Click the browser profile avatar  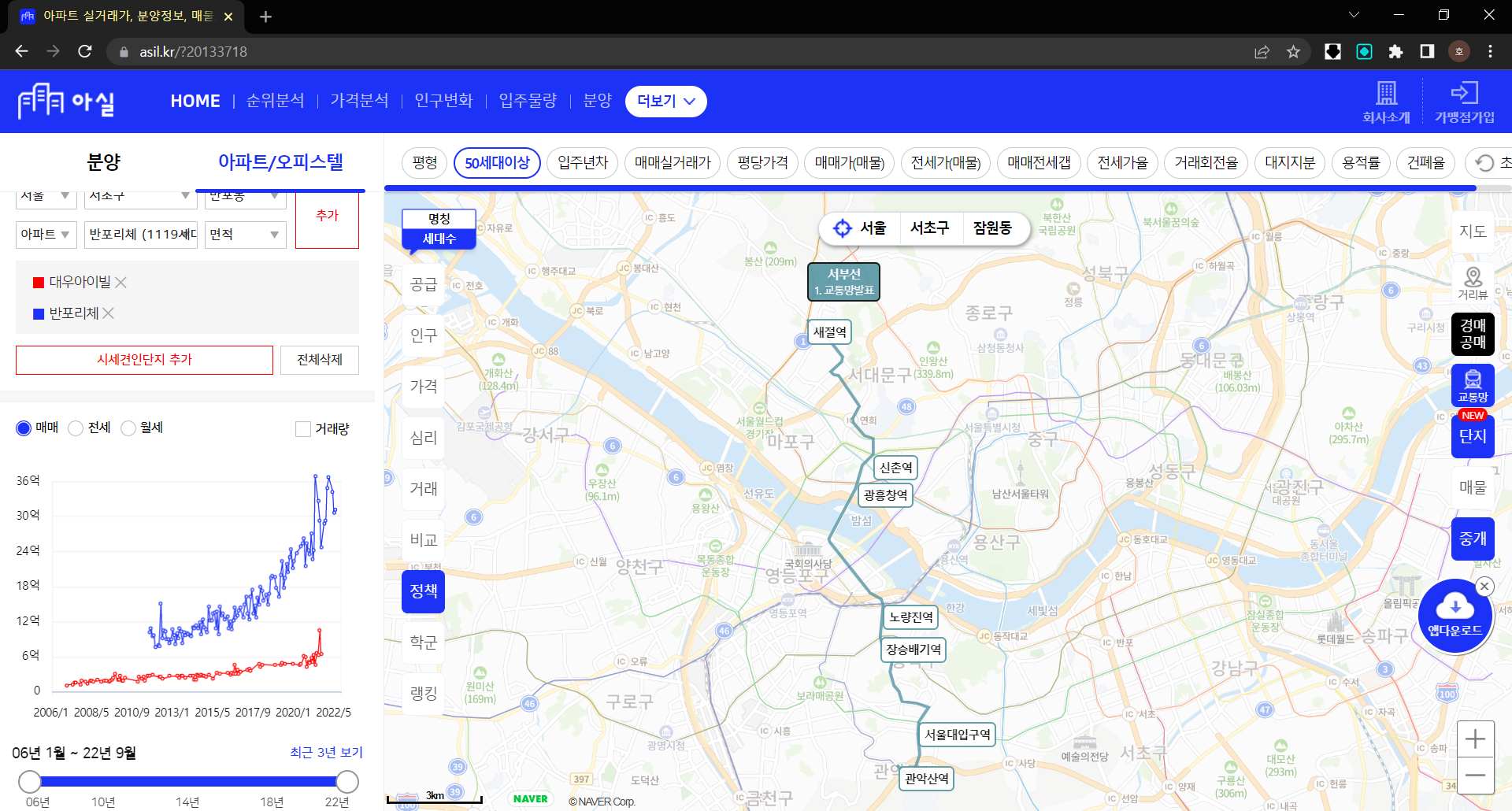(x=1458, y=51)
